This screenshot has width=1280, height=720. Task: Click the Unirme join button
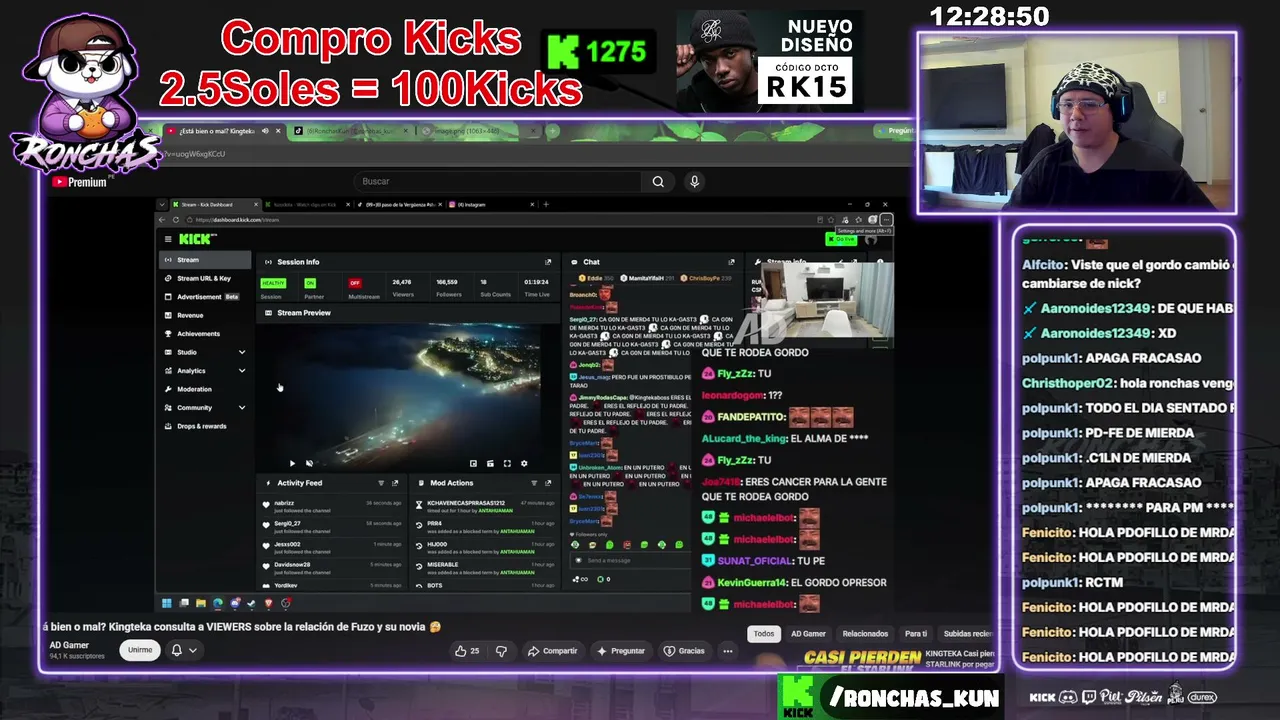(x=140, y=650)
